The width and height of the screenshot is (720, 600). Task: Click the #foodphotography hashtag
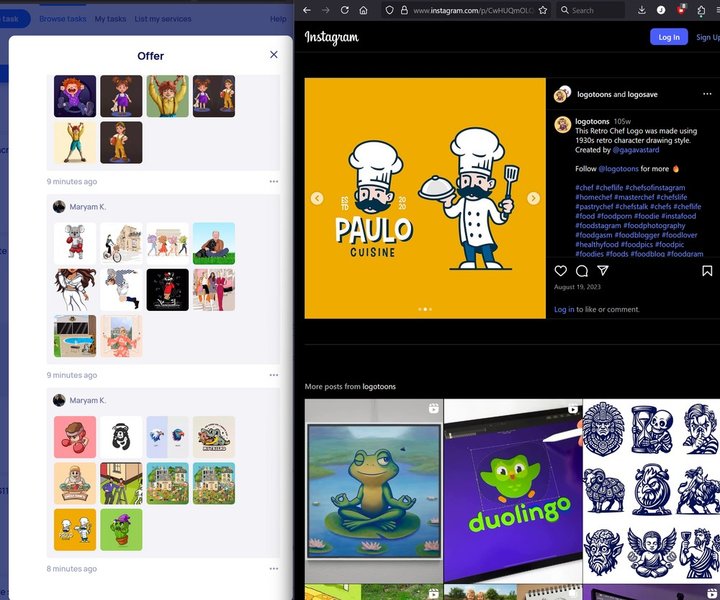click(x=654, y=225)
